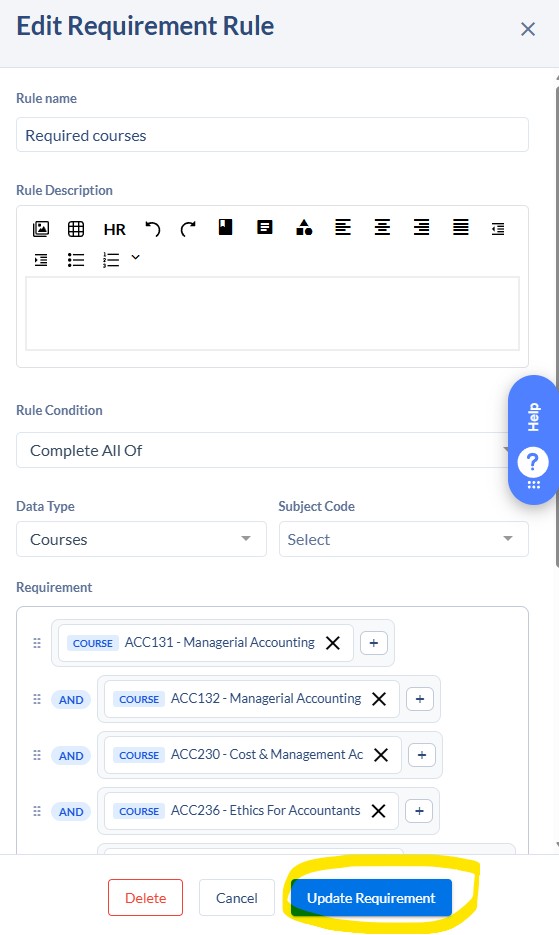Toggle numbered list in description
559x935 pixels.
[x=111, y=259]
